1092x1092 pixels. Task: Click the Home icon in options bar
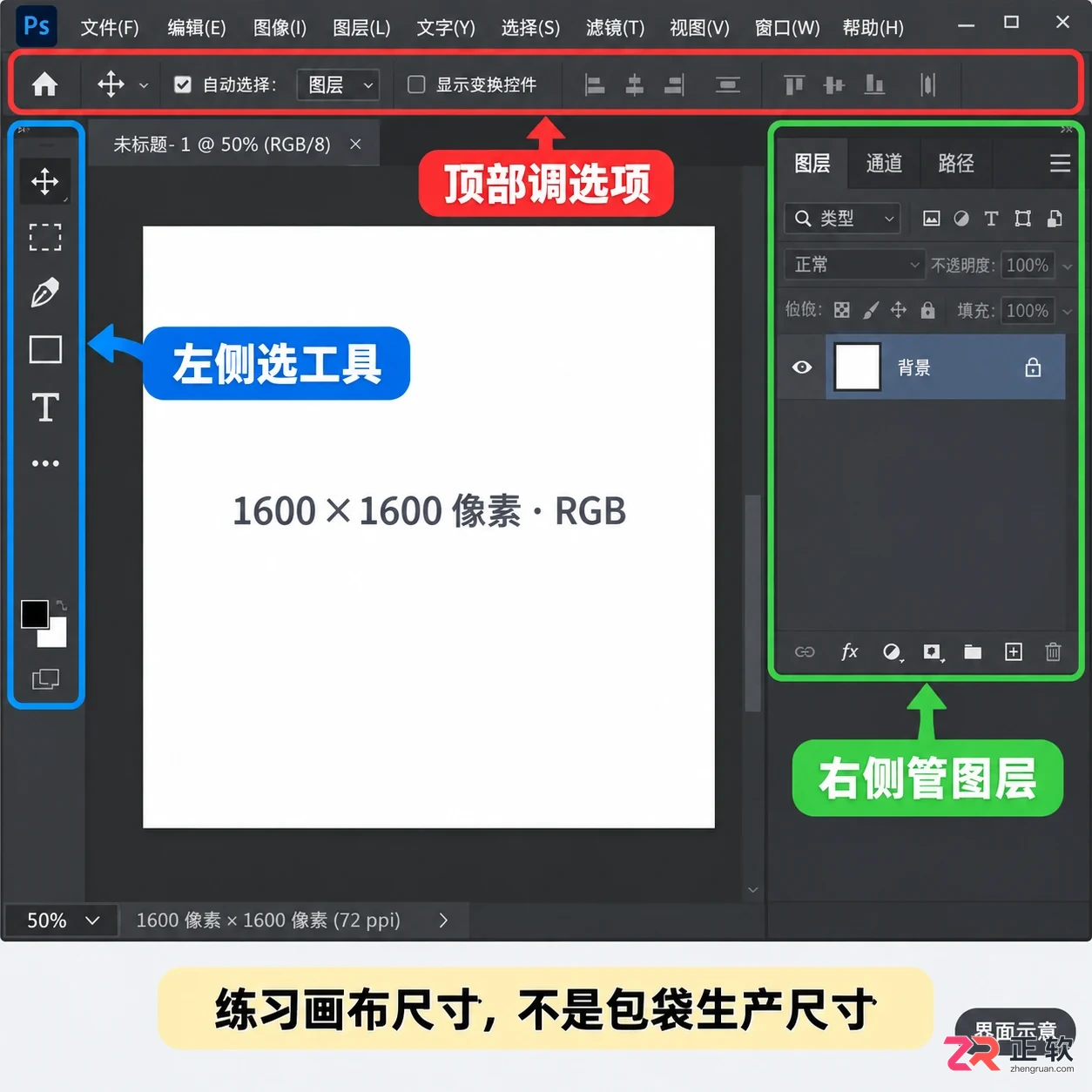44,84
